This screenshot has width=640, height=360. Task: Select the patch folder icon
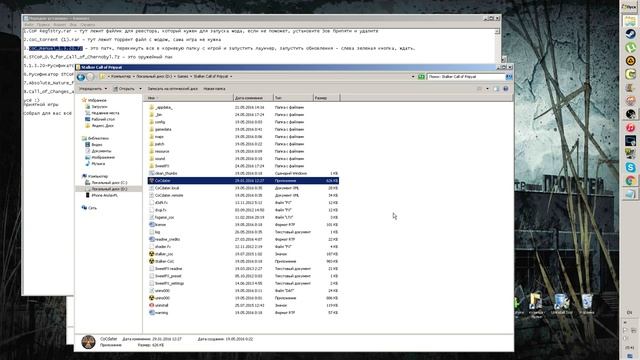click(151, 144)
